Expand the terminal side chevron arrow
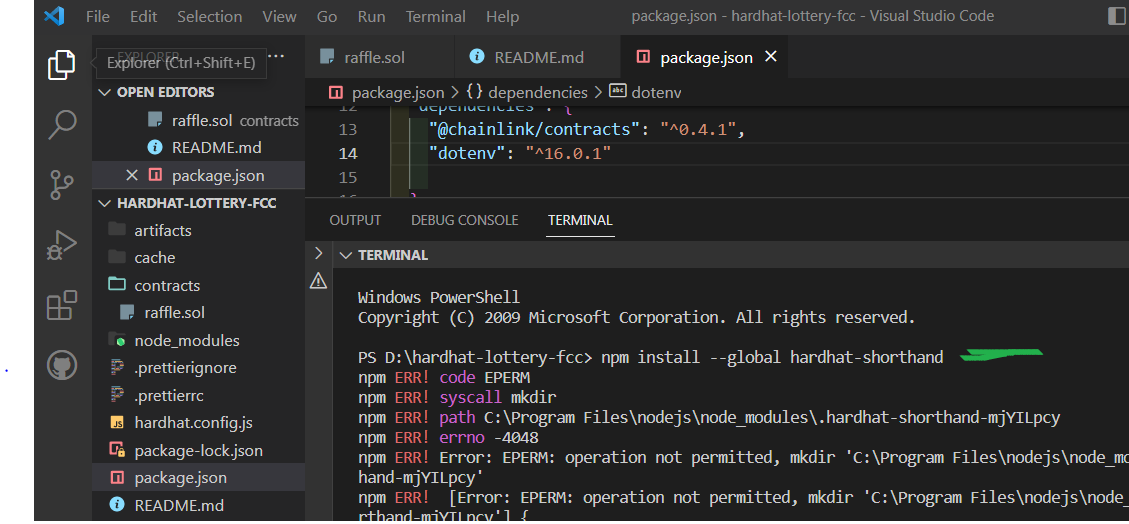Image resolution: width=1129 pixels, height=524 pixels. [x=318, y=253]
